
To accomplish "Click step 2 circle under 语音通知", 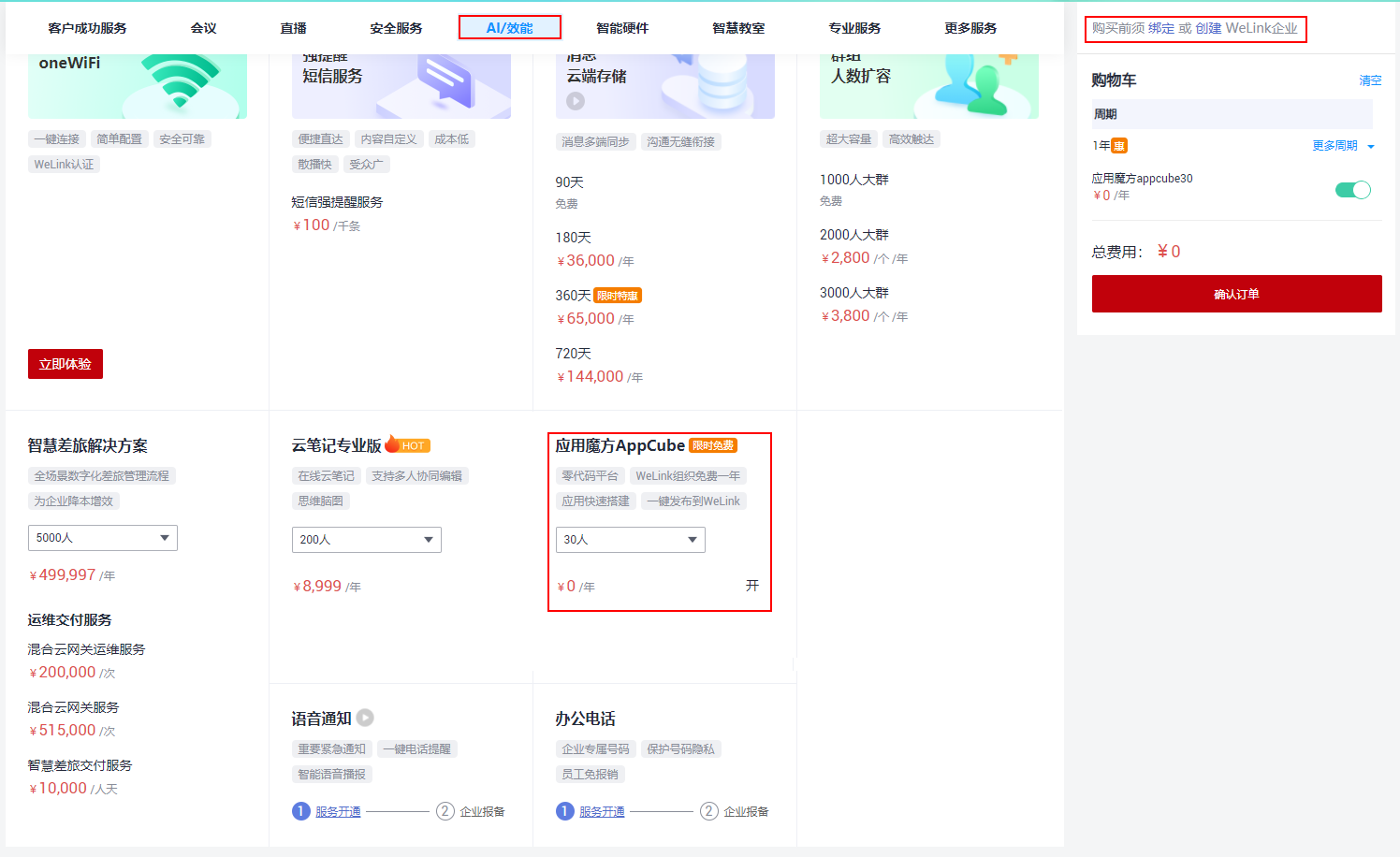I will (445, 811).
